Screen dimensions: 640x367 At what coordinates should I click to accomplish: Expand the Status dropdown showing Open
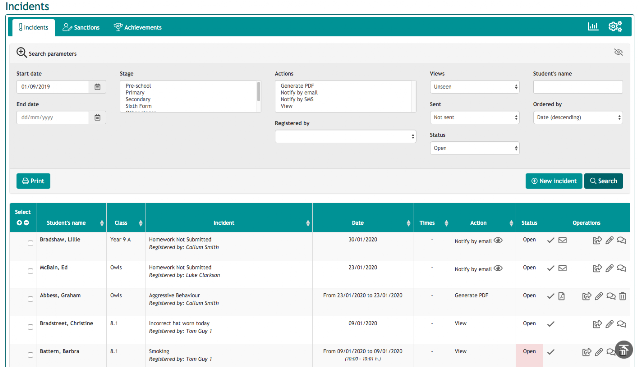tap(475, 148)
